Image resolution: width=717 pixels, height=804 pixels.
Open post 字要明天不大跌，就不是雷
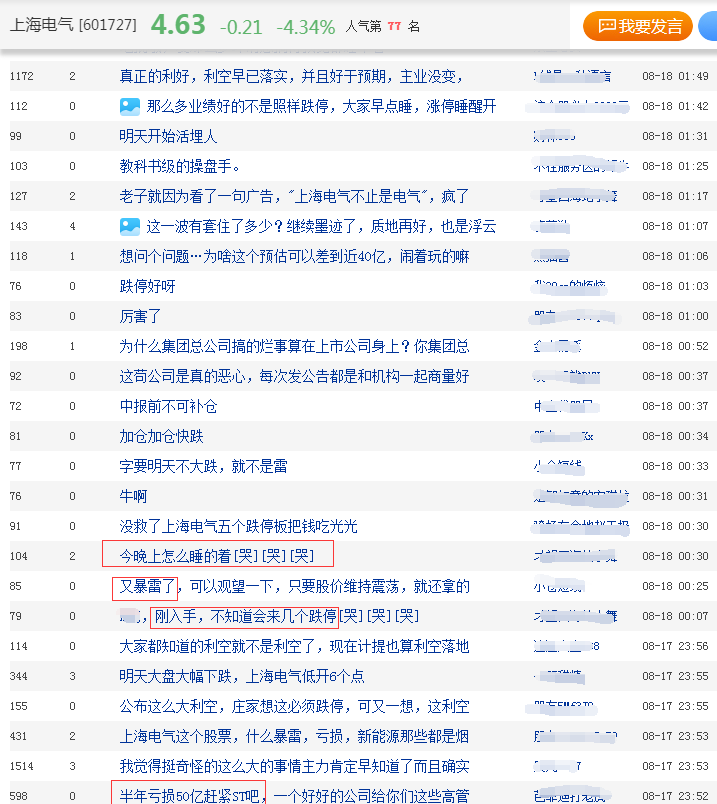click(x=204, y=467)
